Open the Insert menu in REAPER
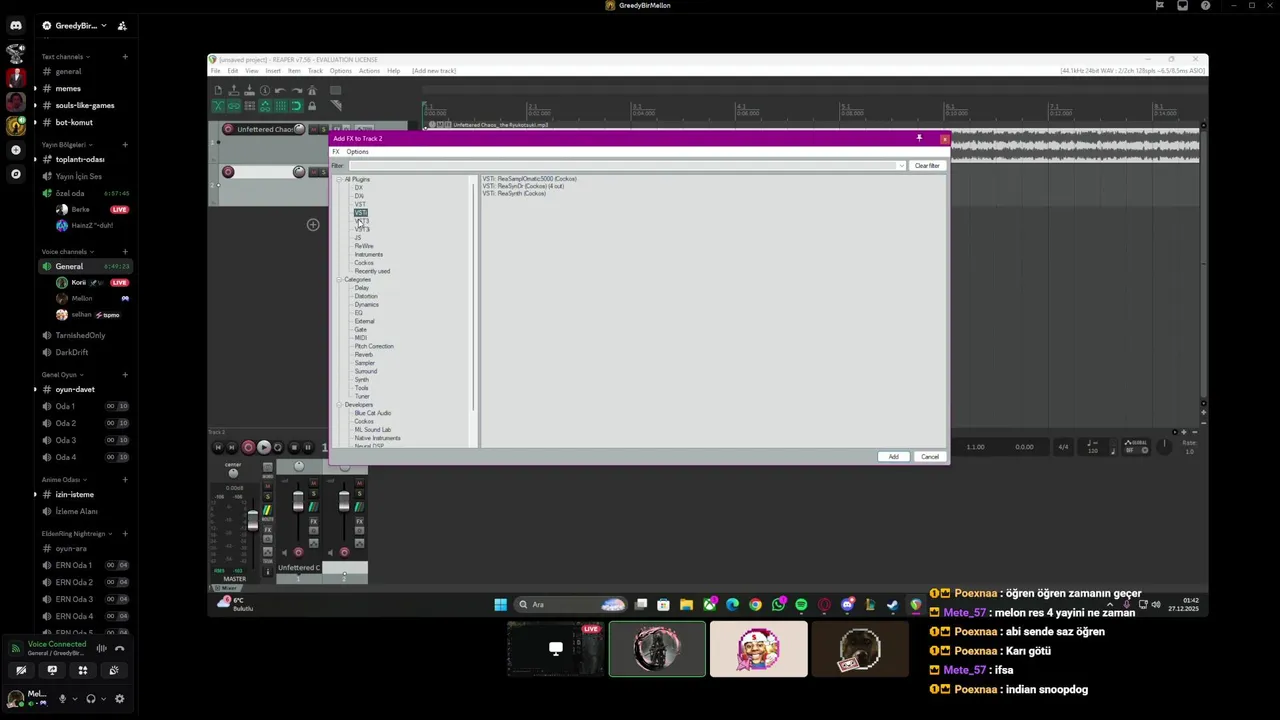Viewport: 1280px width, 720px height. click(273, 71)
